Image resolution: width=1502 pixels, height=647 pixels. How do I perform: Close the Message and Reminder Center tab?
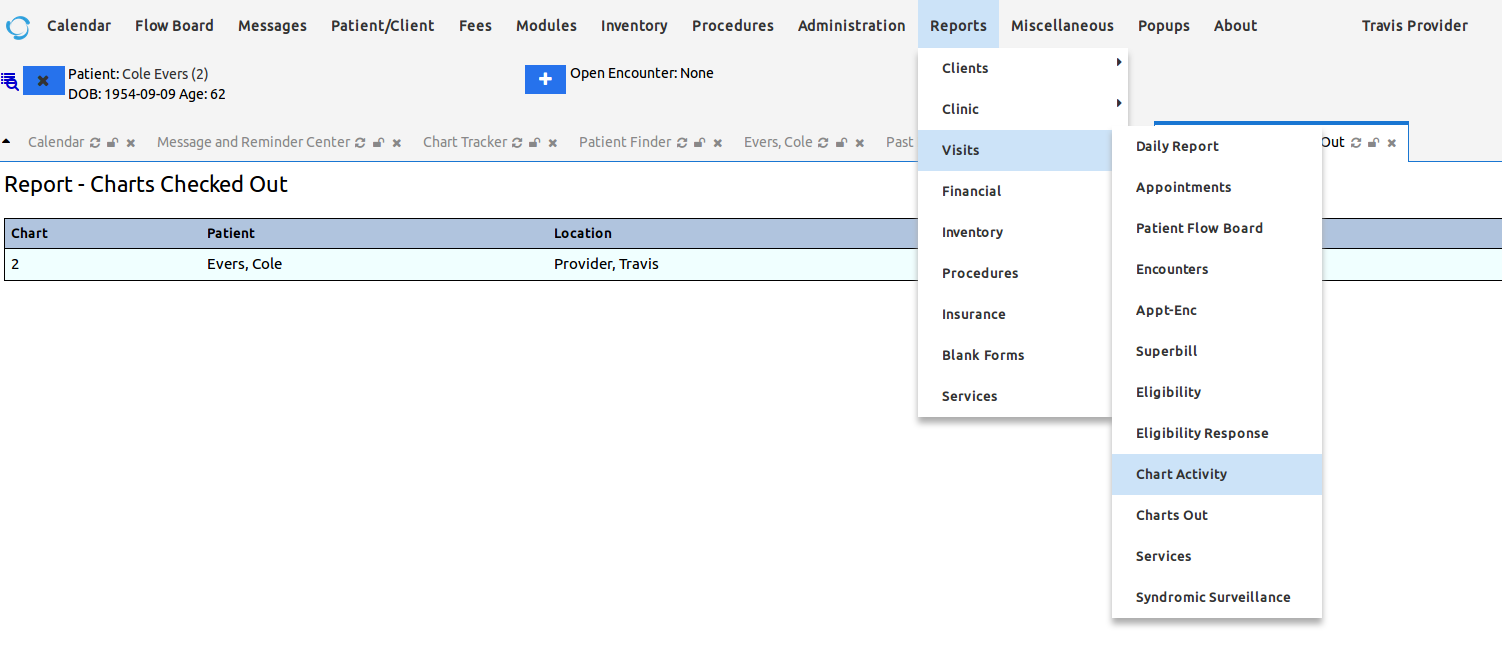(x=397, y=143)
